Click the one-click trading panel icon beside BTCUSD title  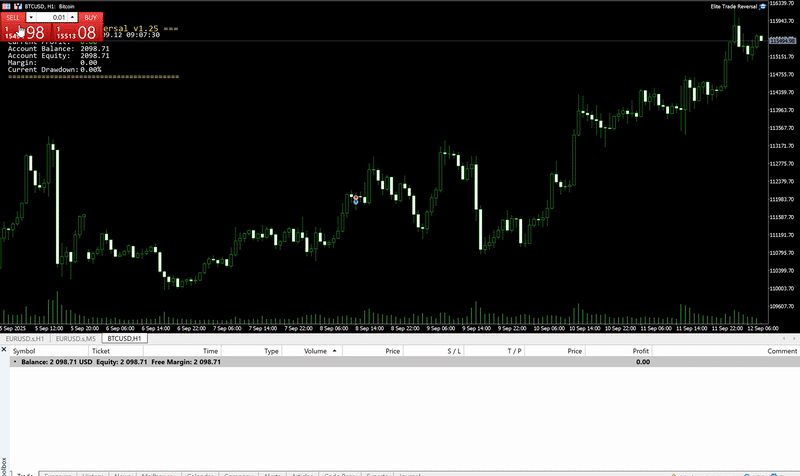click(x=6, y=6)
